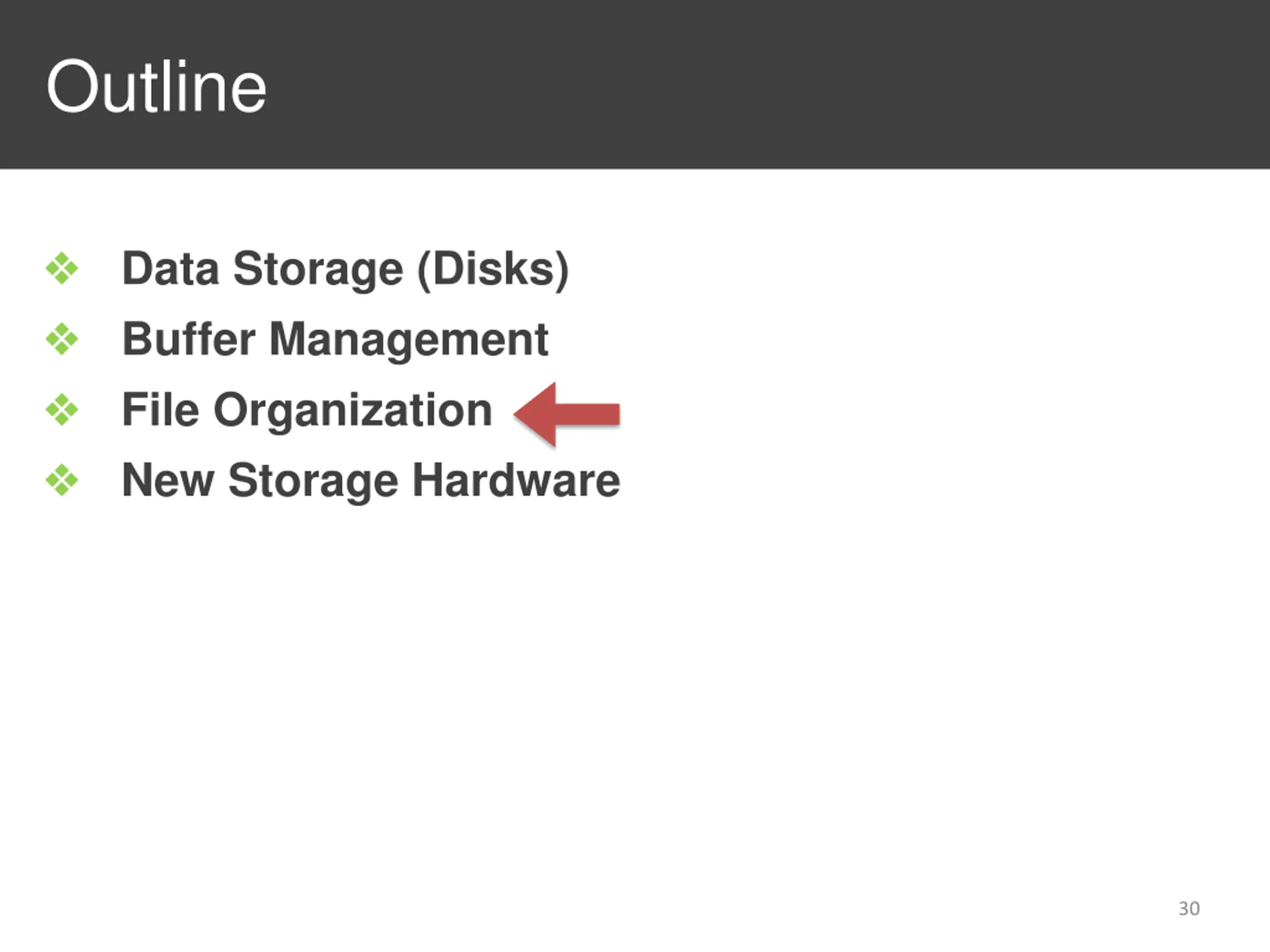Screen dimensions: 1270x952
Task: Select the green bullet next to Buffer Management
Action: tap(62, 339)
